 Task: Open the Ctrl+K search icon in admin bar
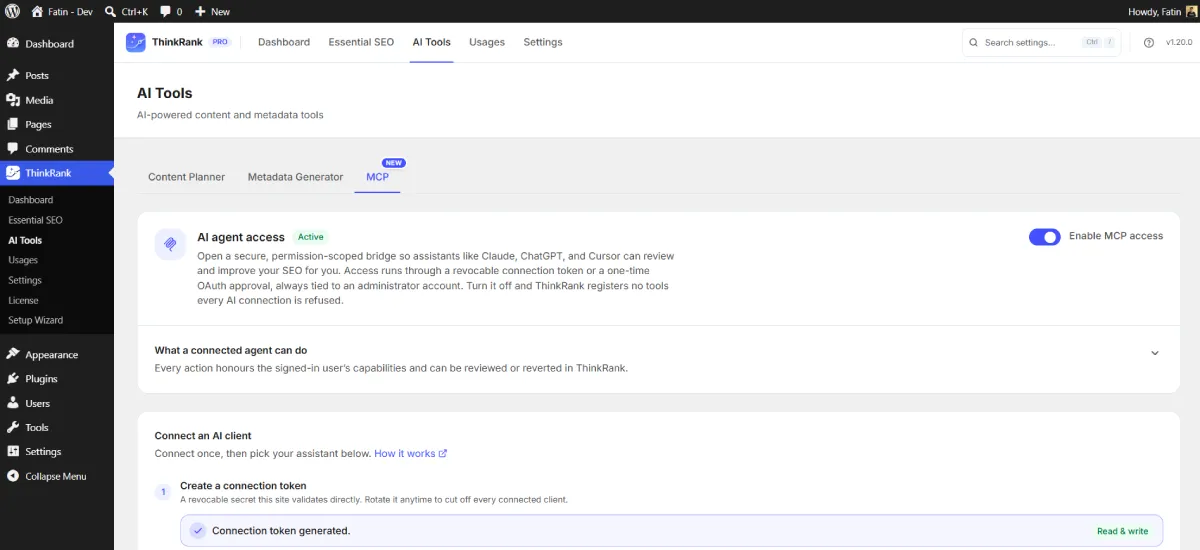click(x=110, y=11)
